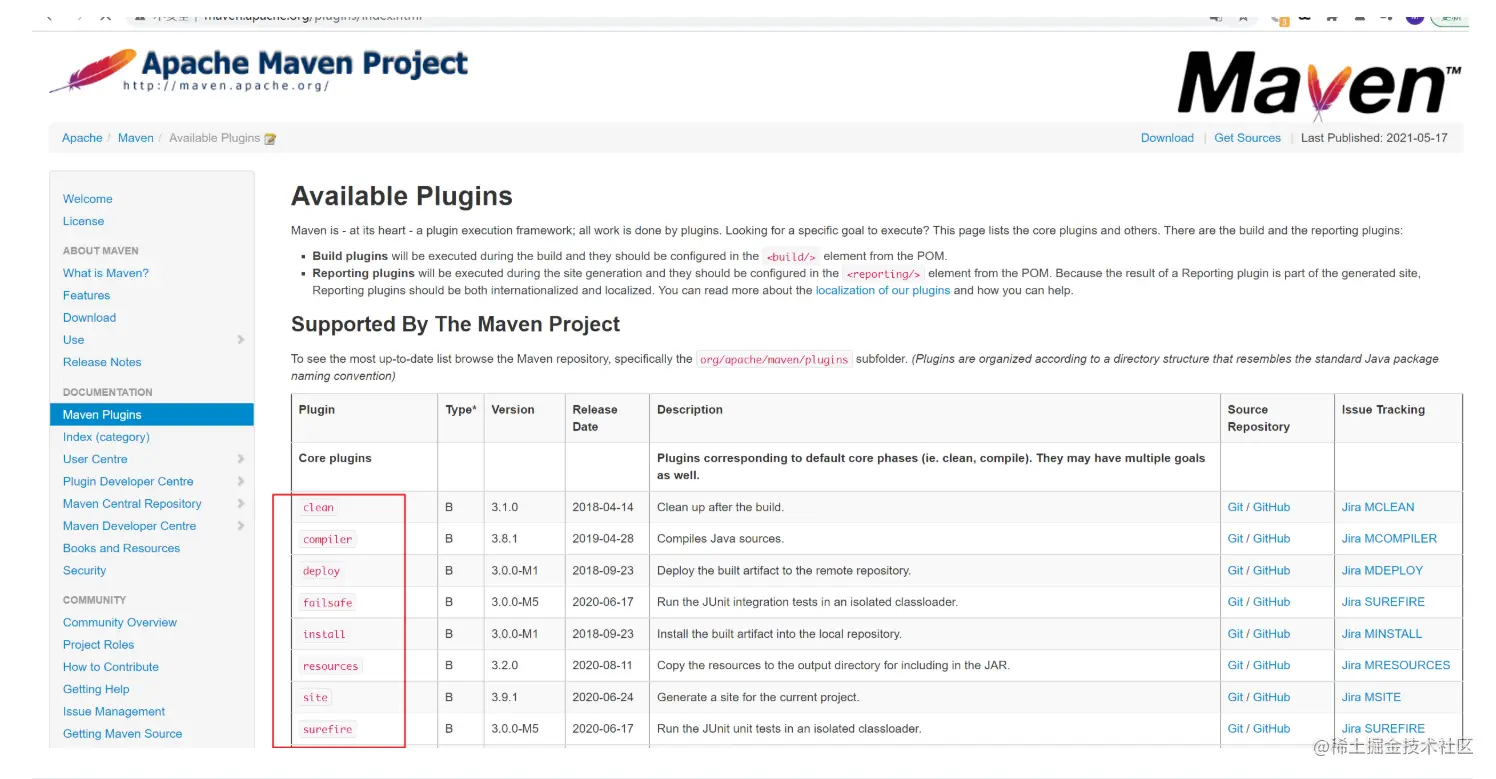Open the resources plugin link
Viewport: 1496px width, 779px height.
tap(331, 666)
